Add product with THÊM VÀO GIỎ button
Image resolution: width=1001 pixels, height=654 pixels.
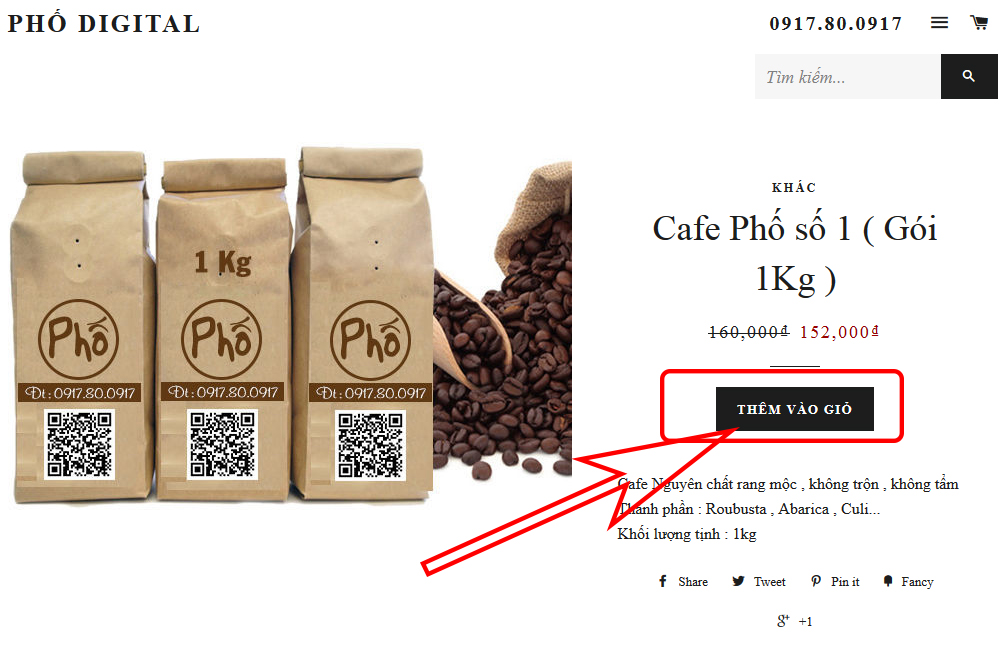click(794, 409)
